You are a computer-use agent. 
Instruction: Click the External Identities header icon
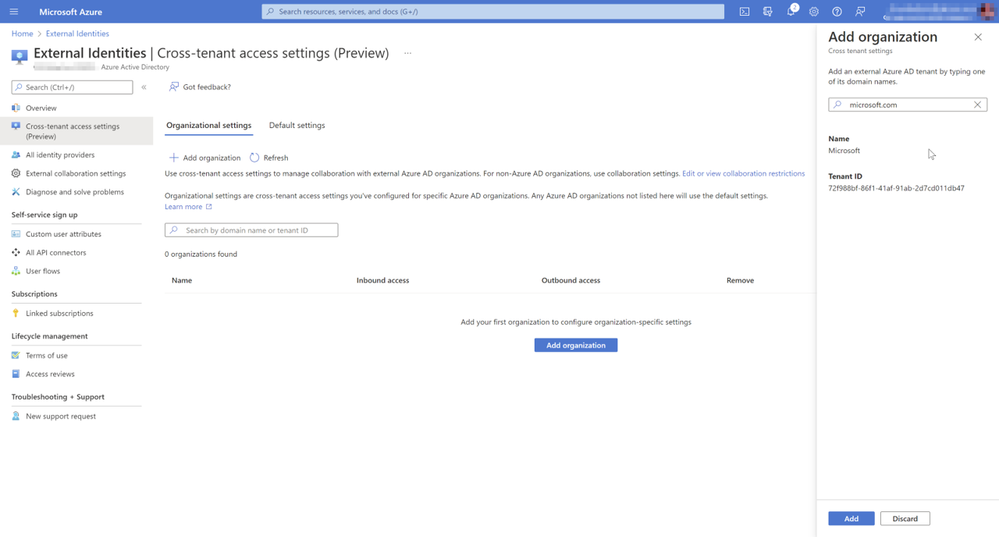click(20, 57)
